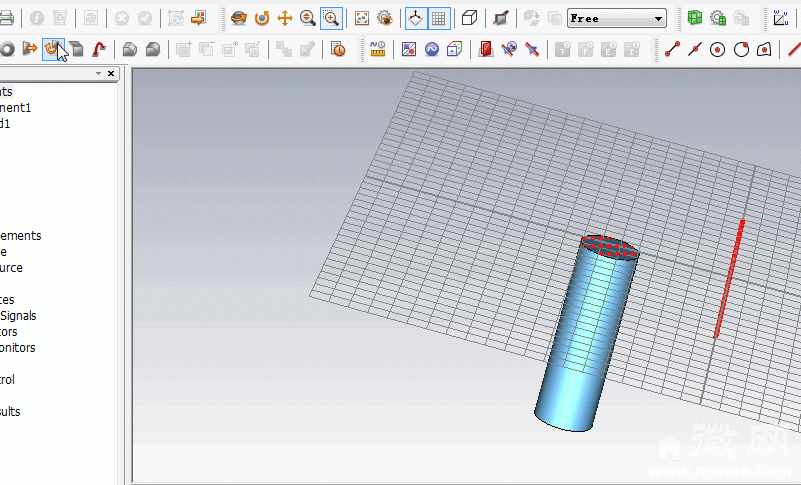This screenshot has width=801, height=485.
Task: Click the eigenmode solver E icon
Action: [x=608, y=50]
